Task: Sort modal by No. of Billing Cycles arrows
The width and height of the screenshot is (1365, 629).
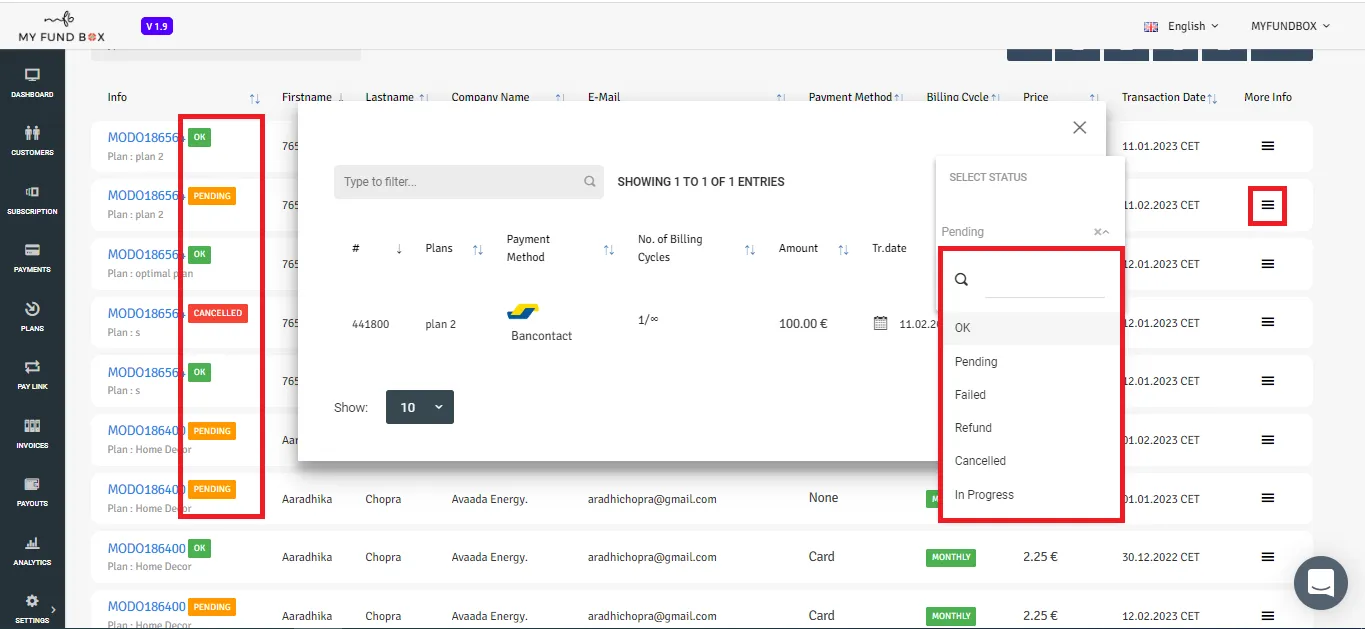Action: click(750, 249)
